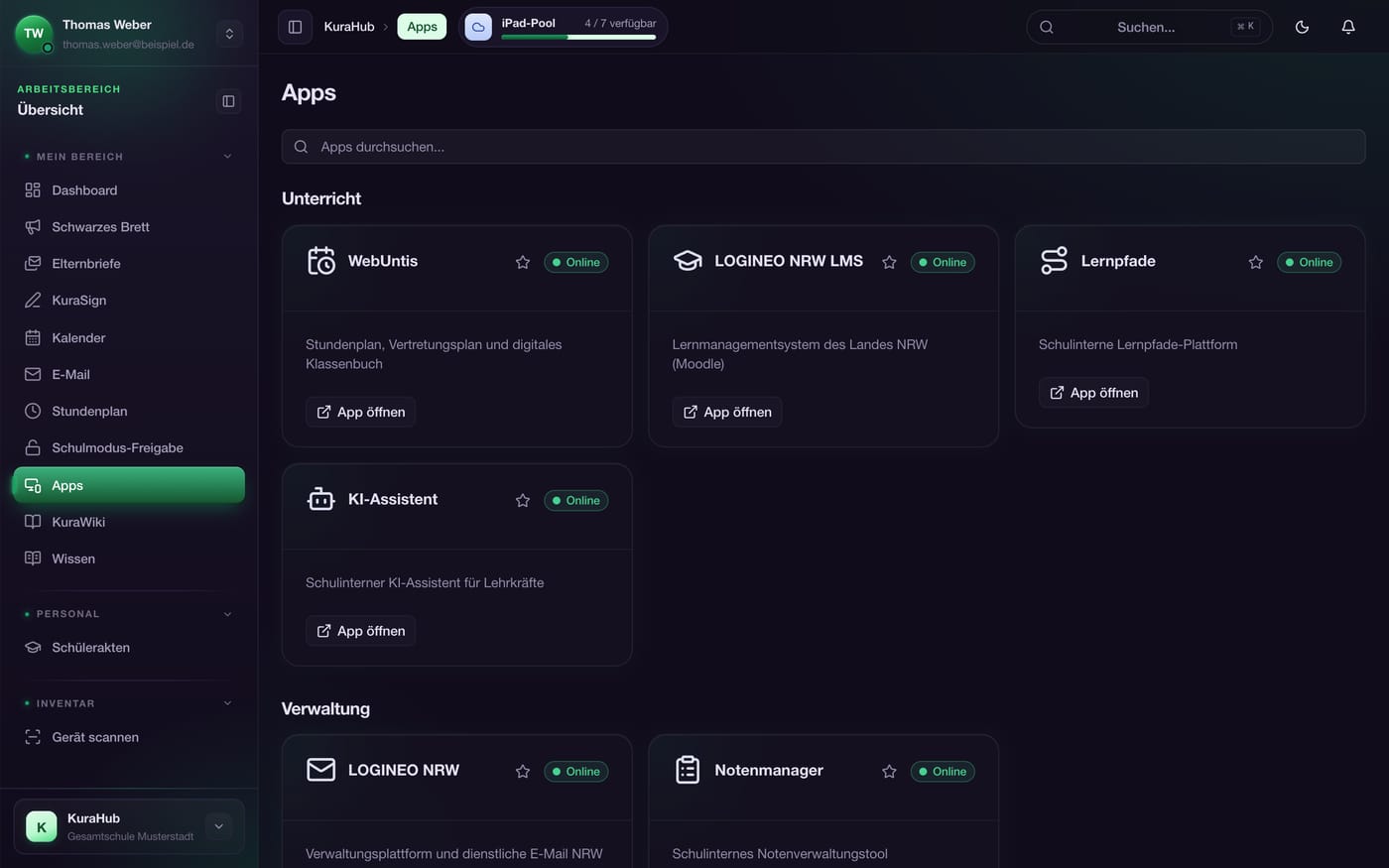The image size is (1389, 868).
Task: Favorite the WebUntis app with the star
Action: click(x=523, y=262)
